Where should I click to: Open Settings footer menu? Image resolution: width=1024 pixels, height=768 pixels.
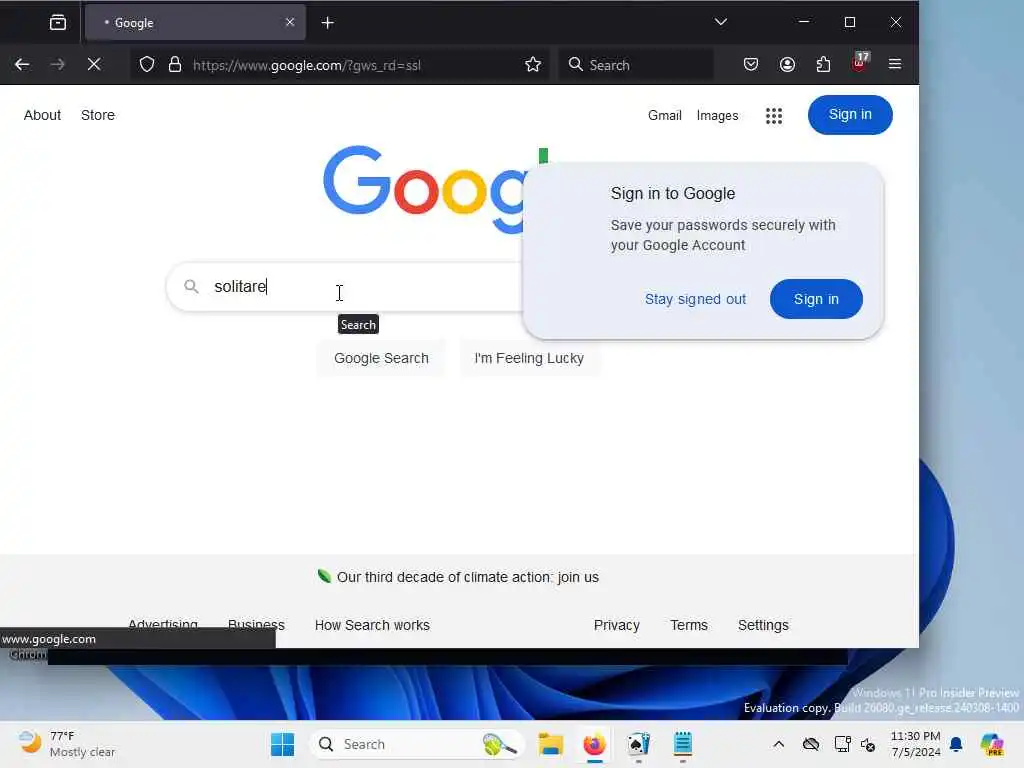pos(763,625)
